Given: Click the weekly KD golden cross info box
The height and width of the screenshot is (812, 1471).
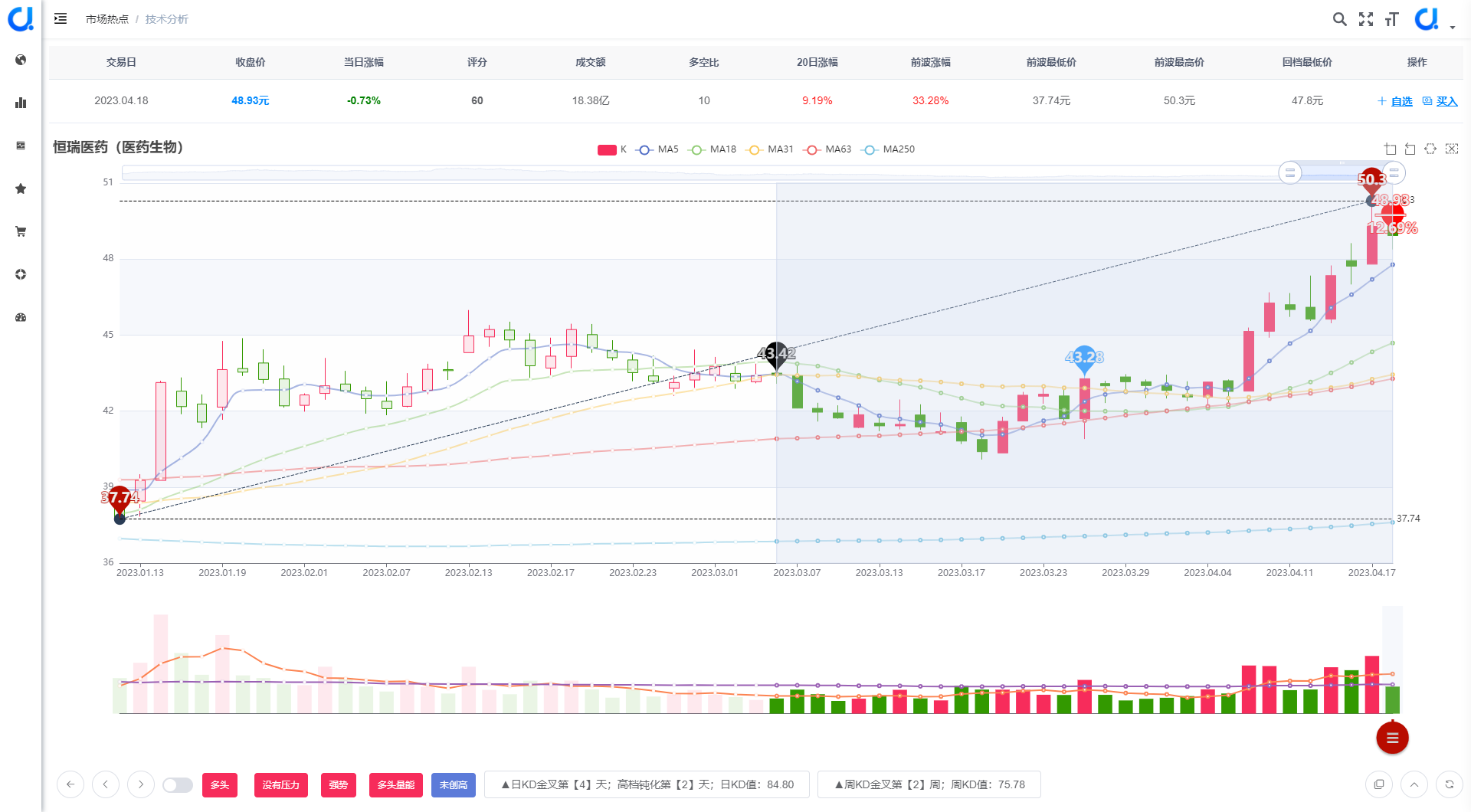Looking at the screenshot, I should 929,784.
